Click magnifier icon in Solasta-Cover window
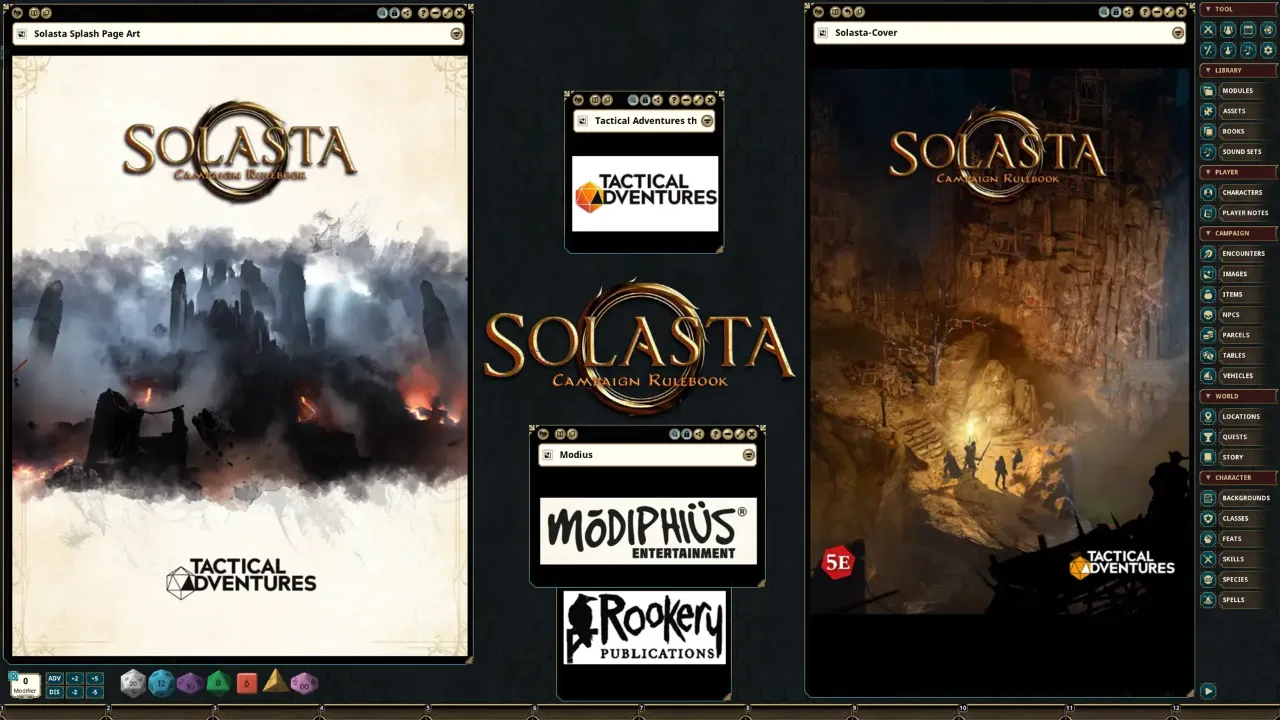 [x=1104, y=12]
